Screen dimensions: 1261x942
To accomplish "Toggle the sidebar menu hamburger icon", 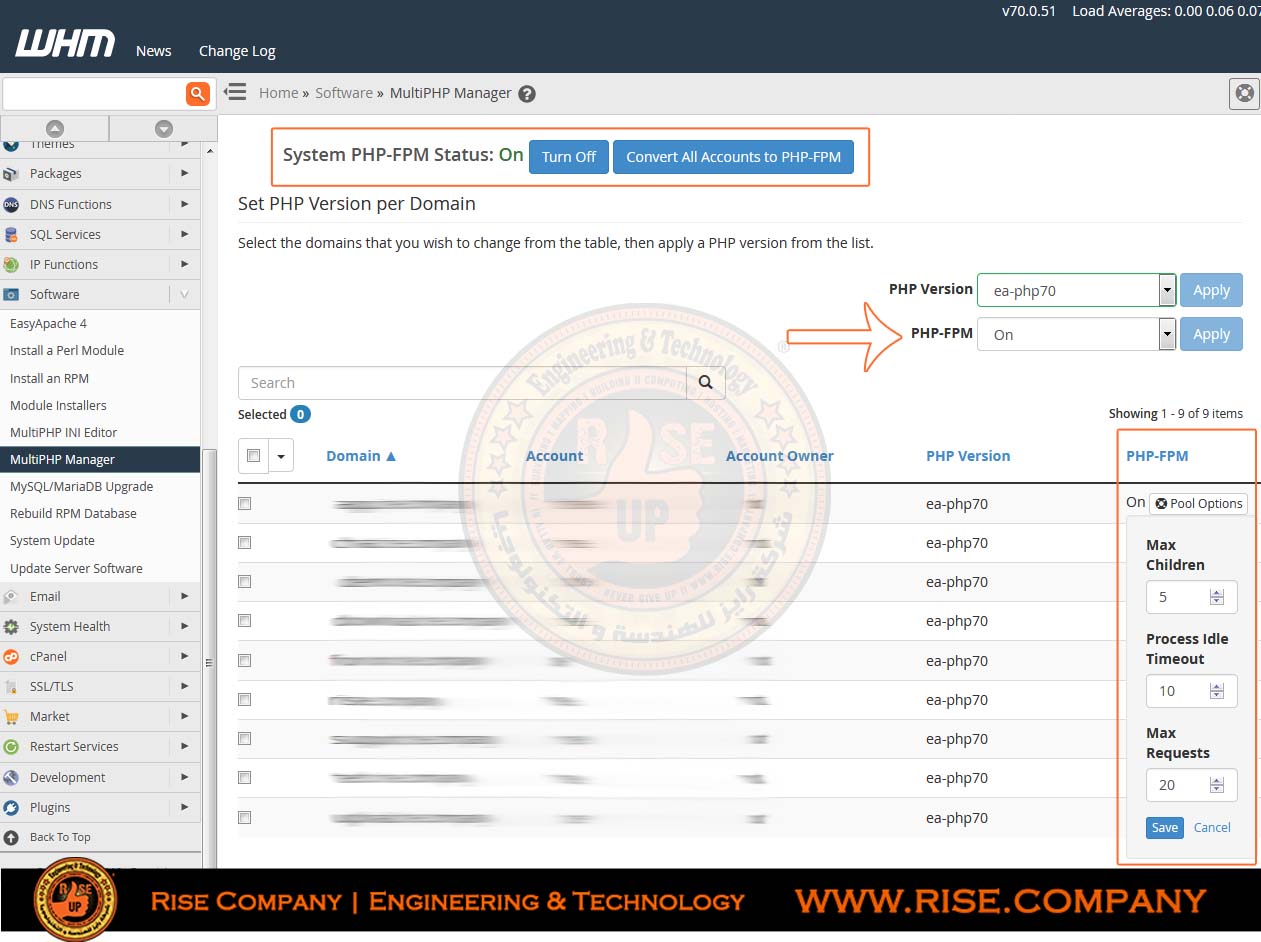I will click(x=235, y=92).
